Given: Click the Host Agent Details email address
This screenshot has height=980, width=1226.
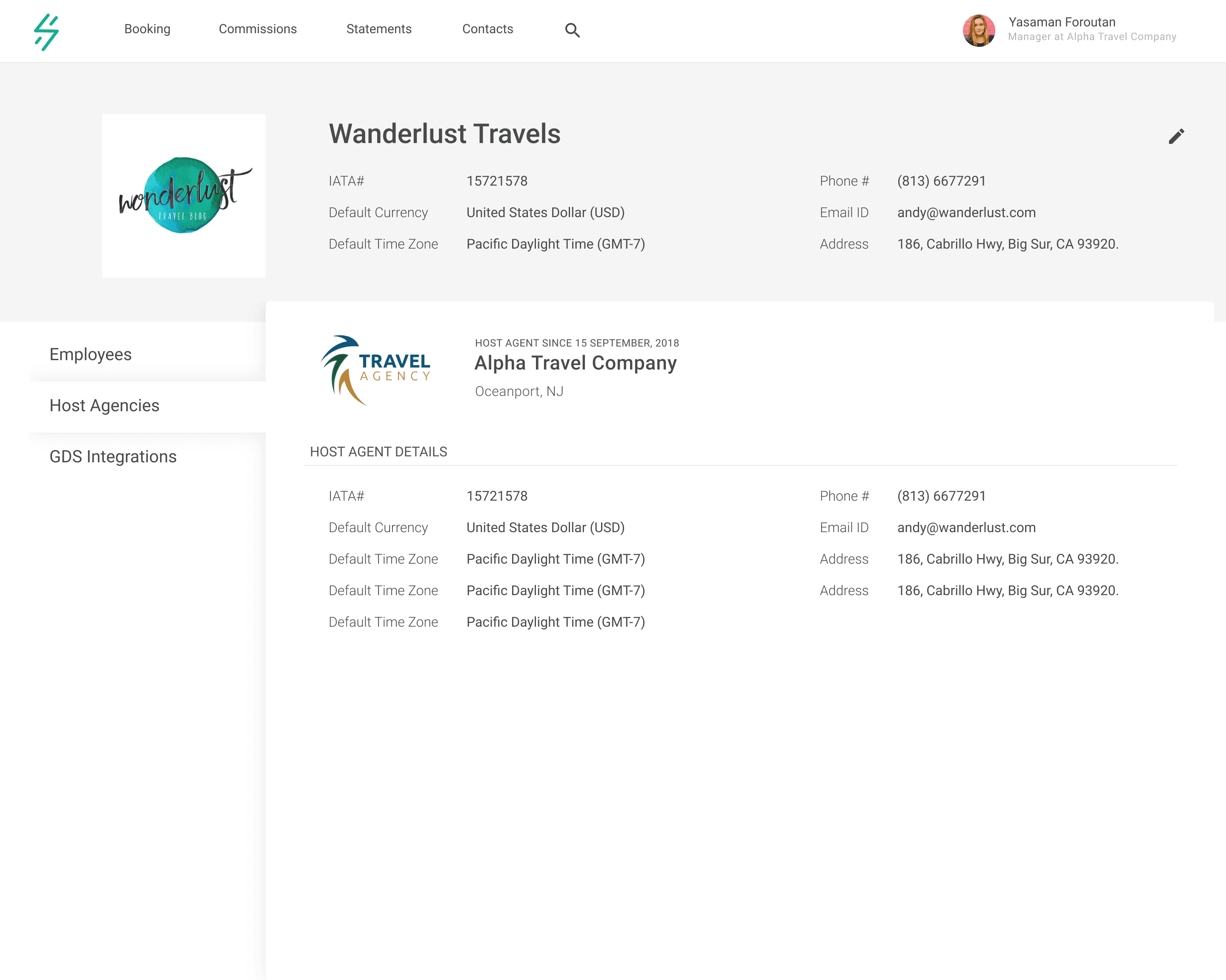Looking at the screenshot, I should coord(966,528).
